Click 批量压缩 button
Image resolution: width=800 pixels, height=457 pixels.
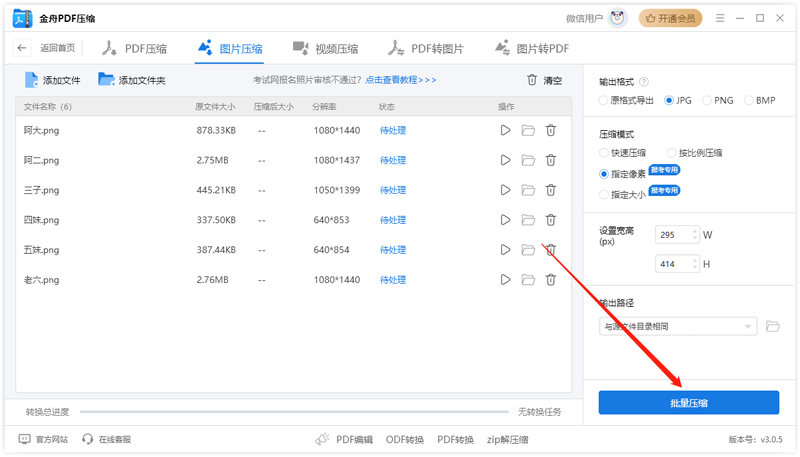click(689, 403)
